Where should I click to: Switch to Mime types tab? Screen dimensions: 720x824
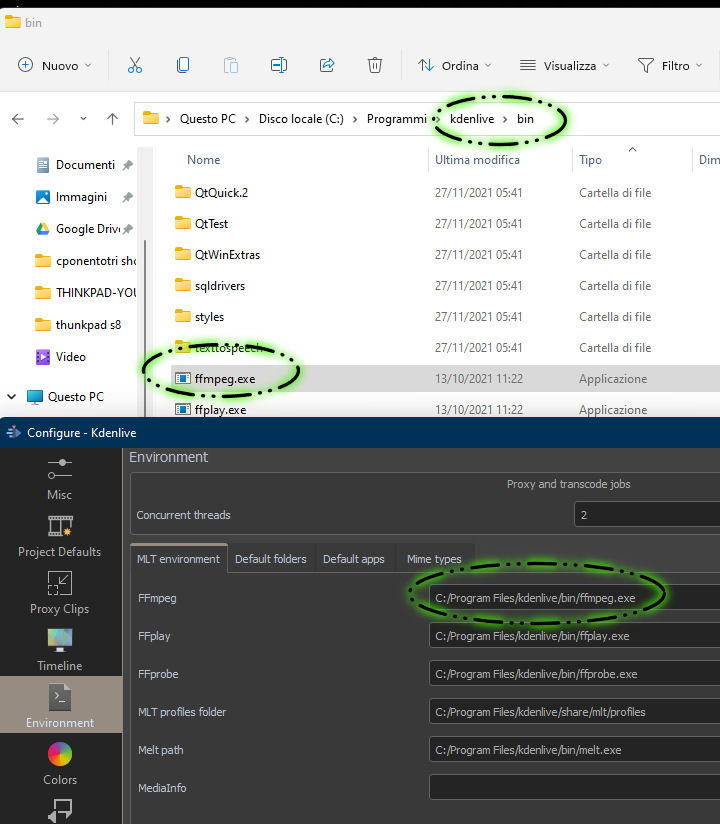coord(434,559)
